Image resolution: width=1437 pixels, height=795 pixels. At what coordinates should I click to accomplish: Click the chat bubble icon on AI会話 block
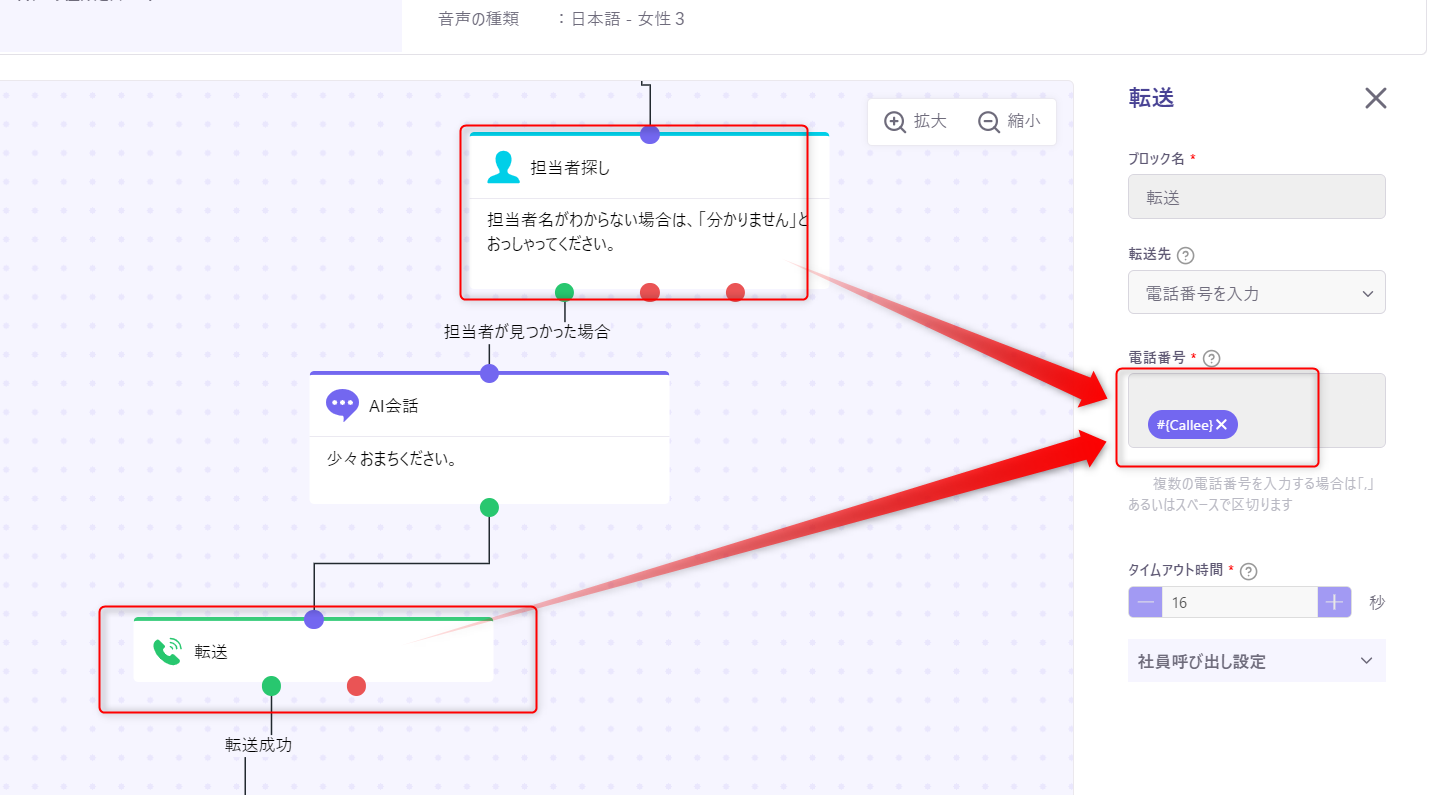point(342,405)
